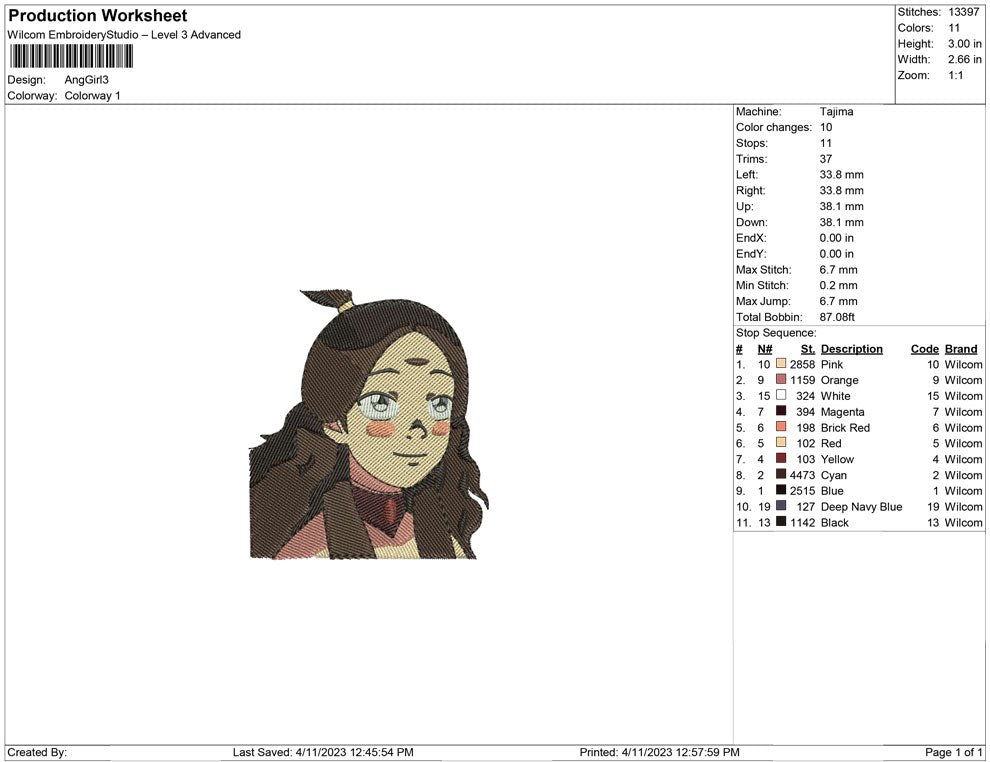The height and width of the screenshot is (762, 990).
Task: Click stitch count '4473' in Cyan row
Action: click(x=802, y=475)
